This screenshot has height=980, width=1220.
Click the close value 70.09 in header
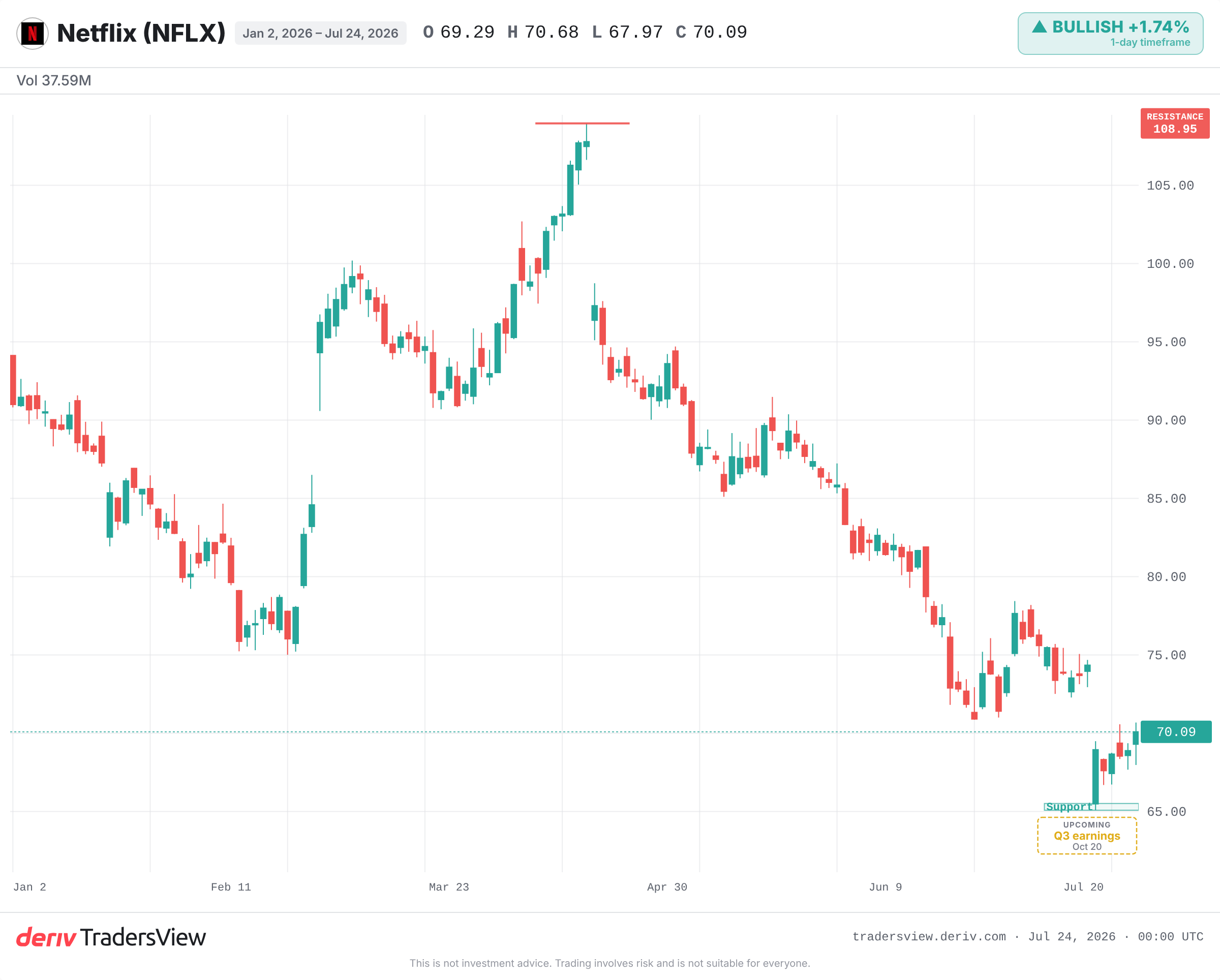click(x=720, y=32)
